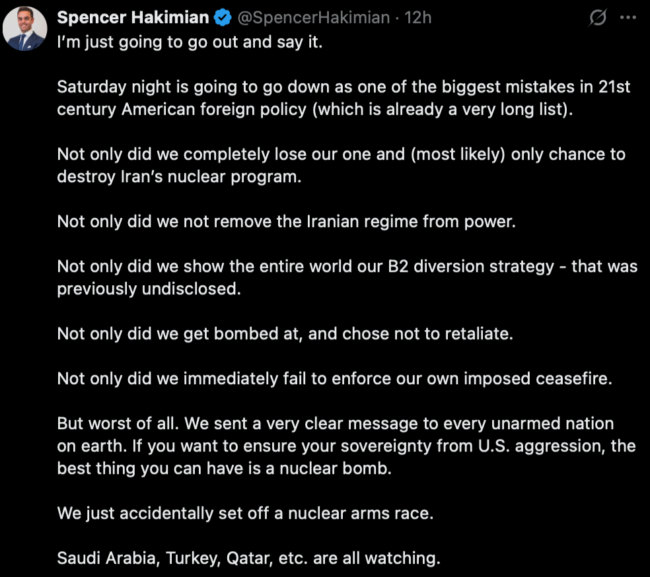Click the line "I'm just going to go out and say it"
650x577 pixels.
tap(189, 42)
